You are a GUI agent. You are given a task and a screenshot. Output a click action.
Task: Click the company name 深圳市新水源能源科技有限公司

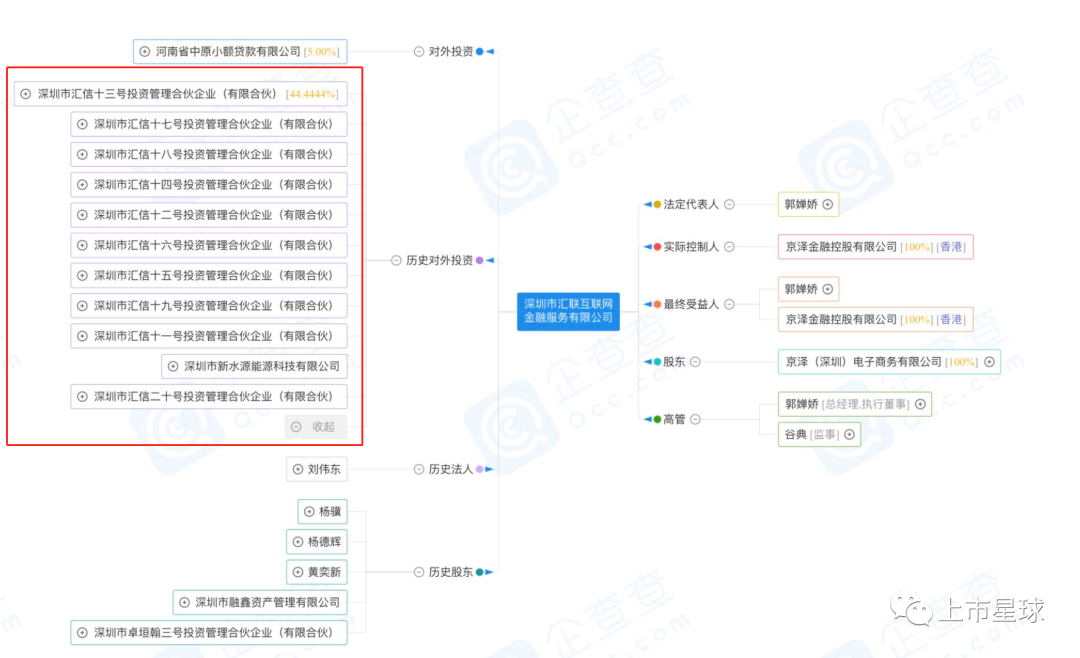[x=262, y=367]
